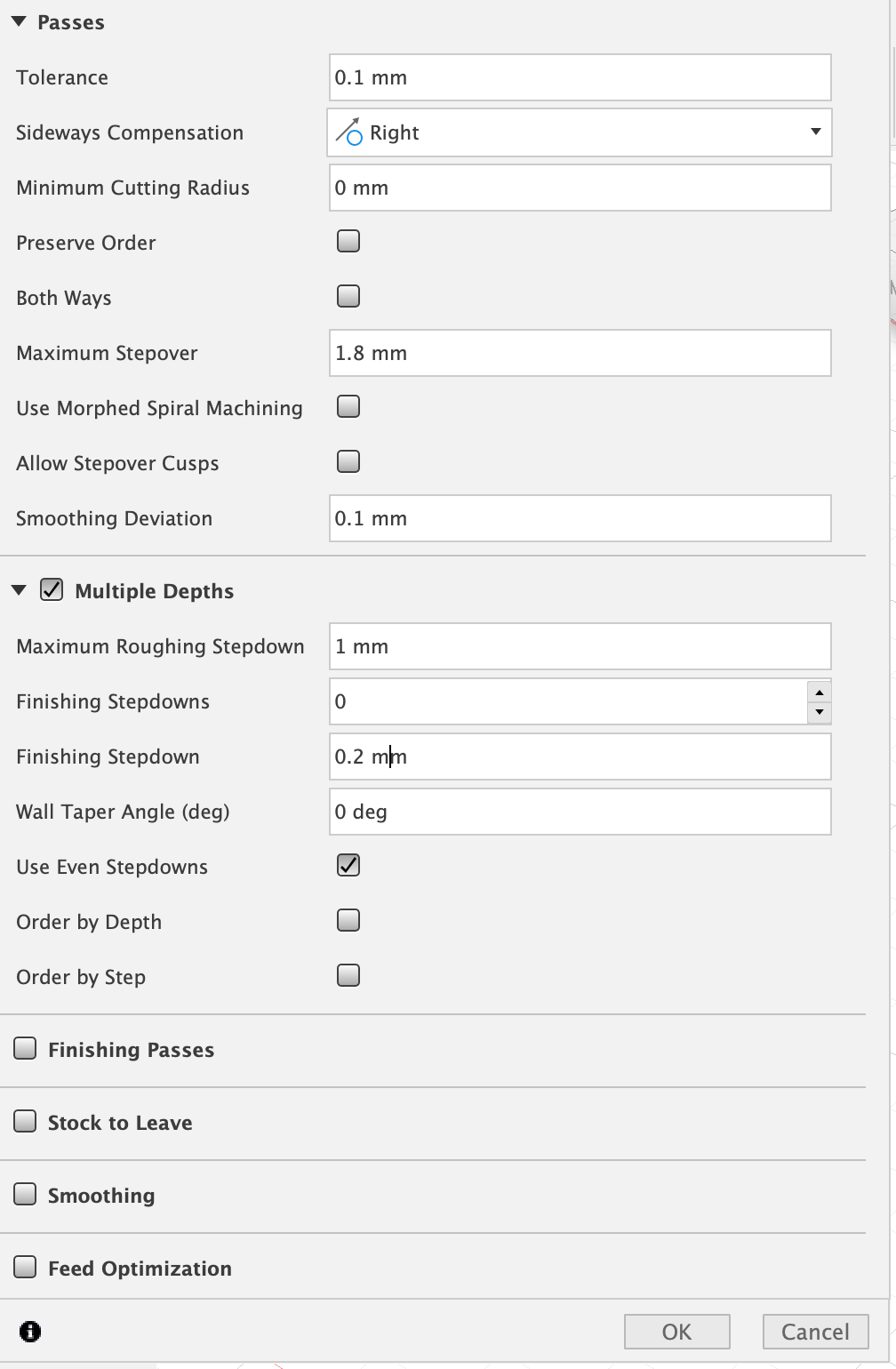
Task: Open the Sideways Compensation dropdown
Action: coord(580,132)
